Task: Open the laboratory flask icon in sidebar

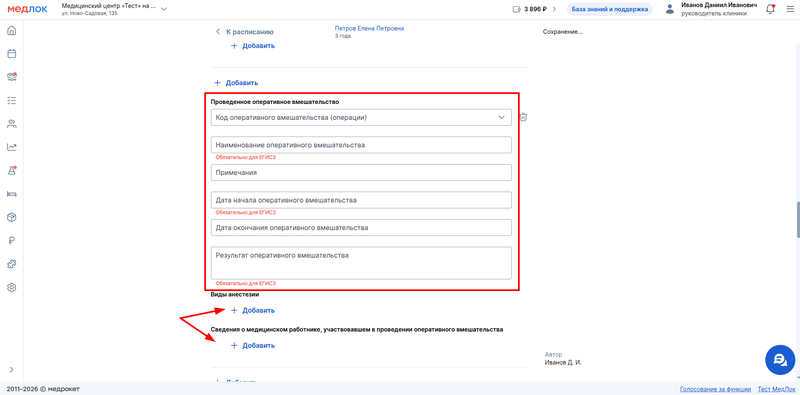Action: click(x=12, y=170)
